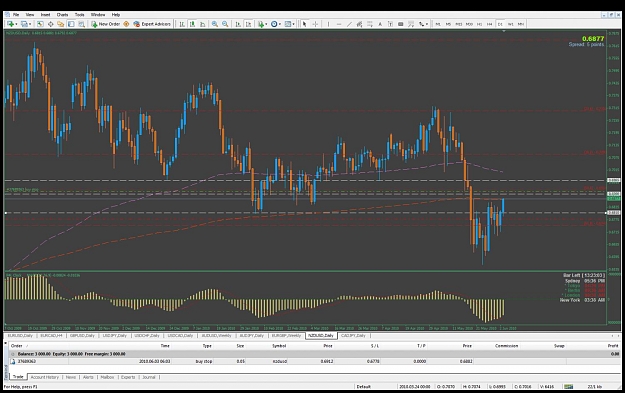This screenshot has width=625, height=393.
Task: Click the Default profile in status bar
Action: pos(364,387)
